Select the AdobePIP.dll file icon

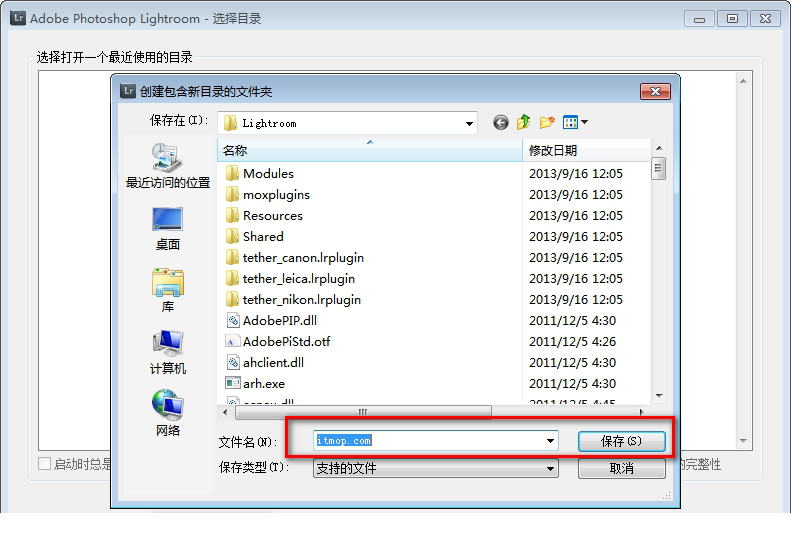tap(233, 321)
